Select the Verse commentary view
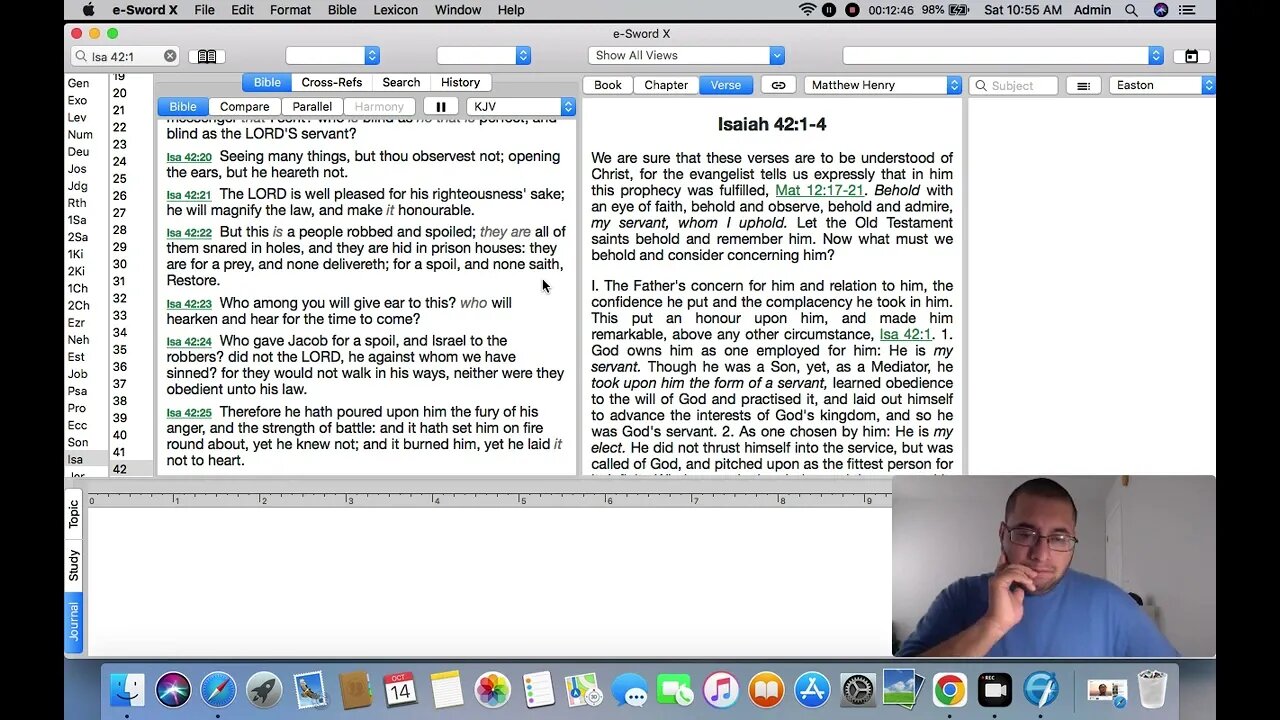Image resolution: width=1280 pixels, height=720 pixels. (x=726, y=85)
